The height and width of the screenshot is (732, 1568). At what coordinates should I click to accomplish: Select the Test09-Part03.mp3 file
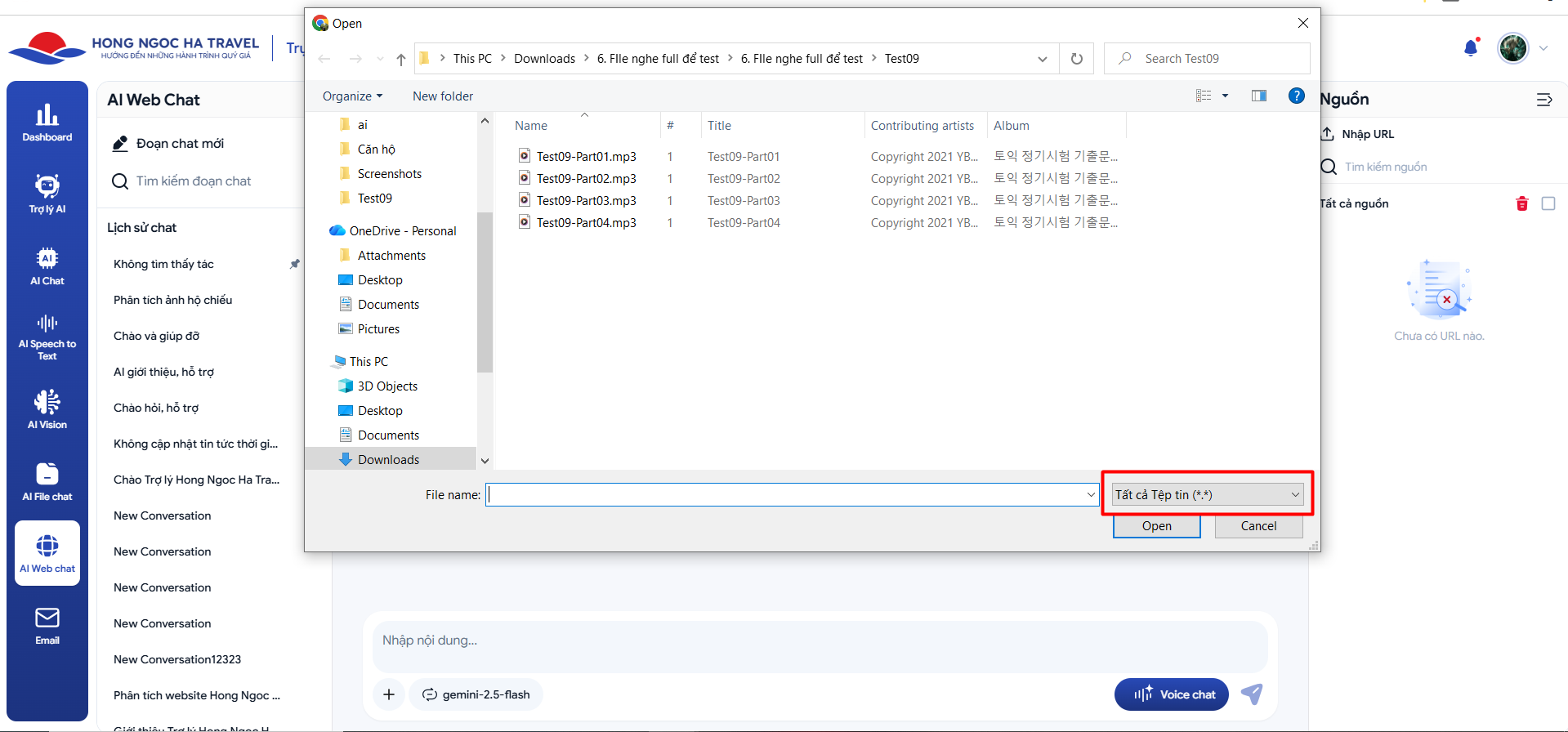[586, 200]
